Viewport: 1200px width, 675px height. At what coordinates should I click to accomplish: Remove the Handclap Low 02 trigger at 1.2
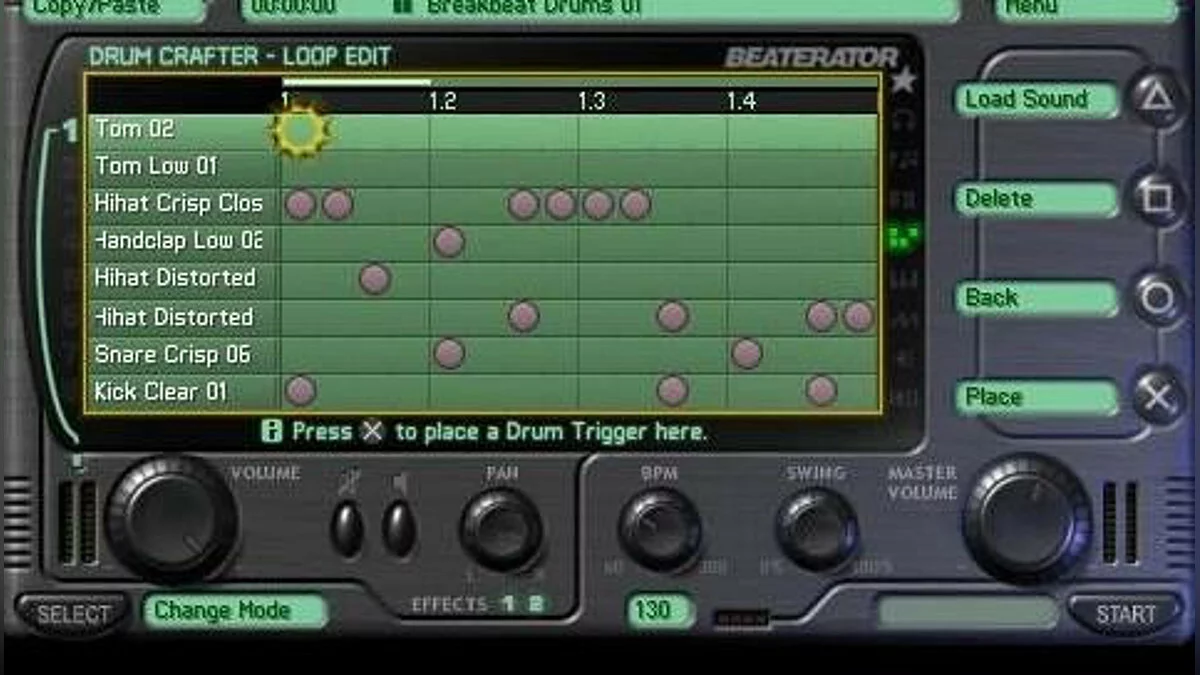click(x=449, y=241)
